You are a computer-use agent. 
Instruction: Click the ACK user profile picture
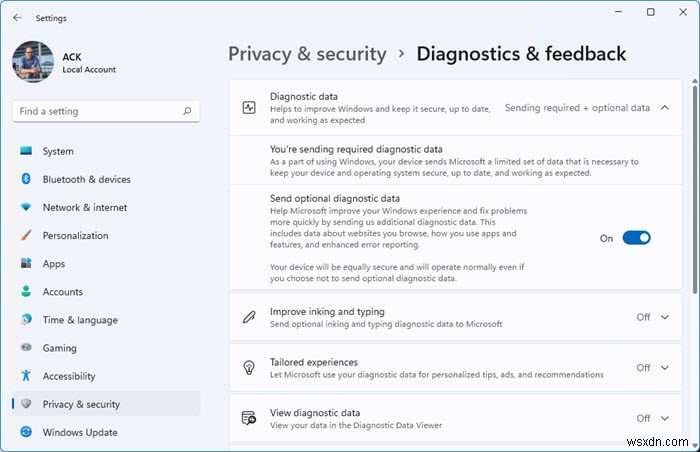32,63
